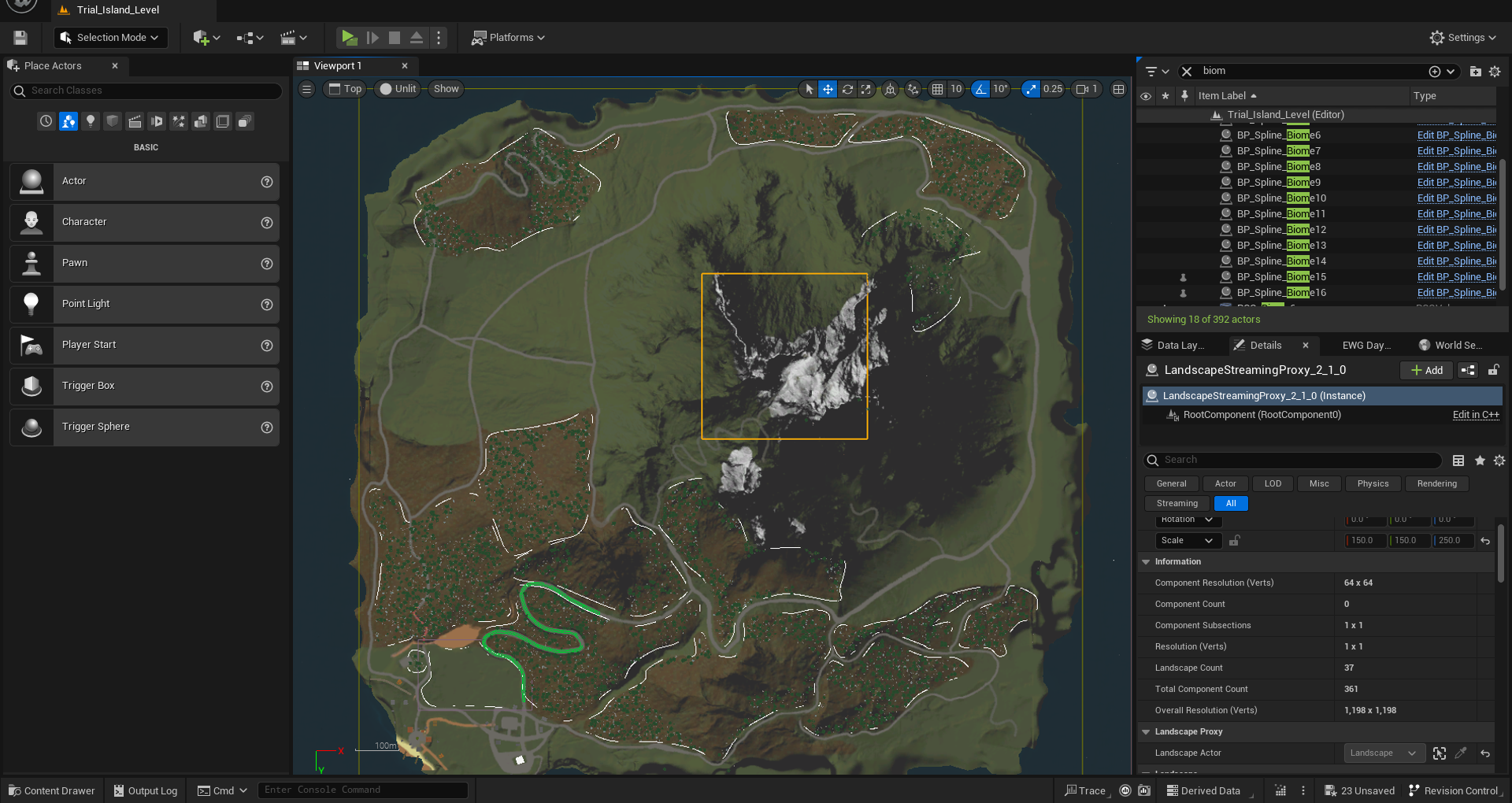The height and width of the screenshot is (803, 1512).
Task: Toggle rotation angle snapping
Action: tap(980, 89)
